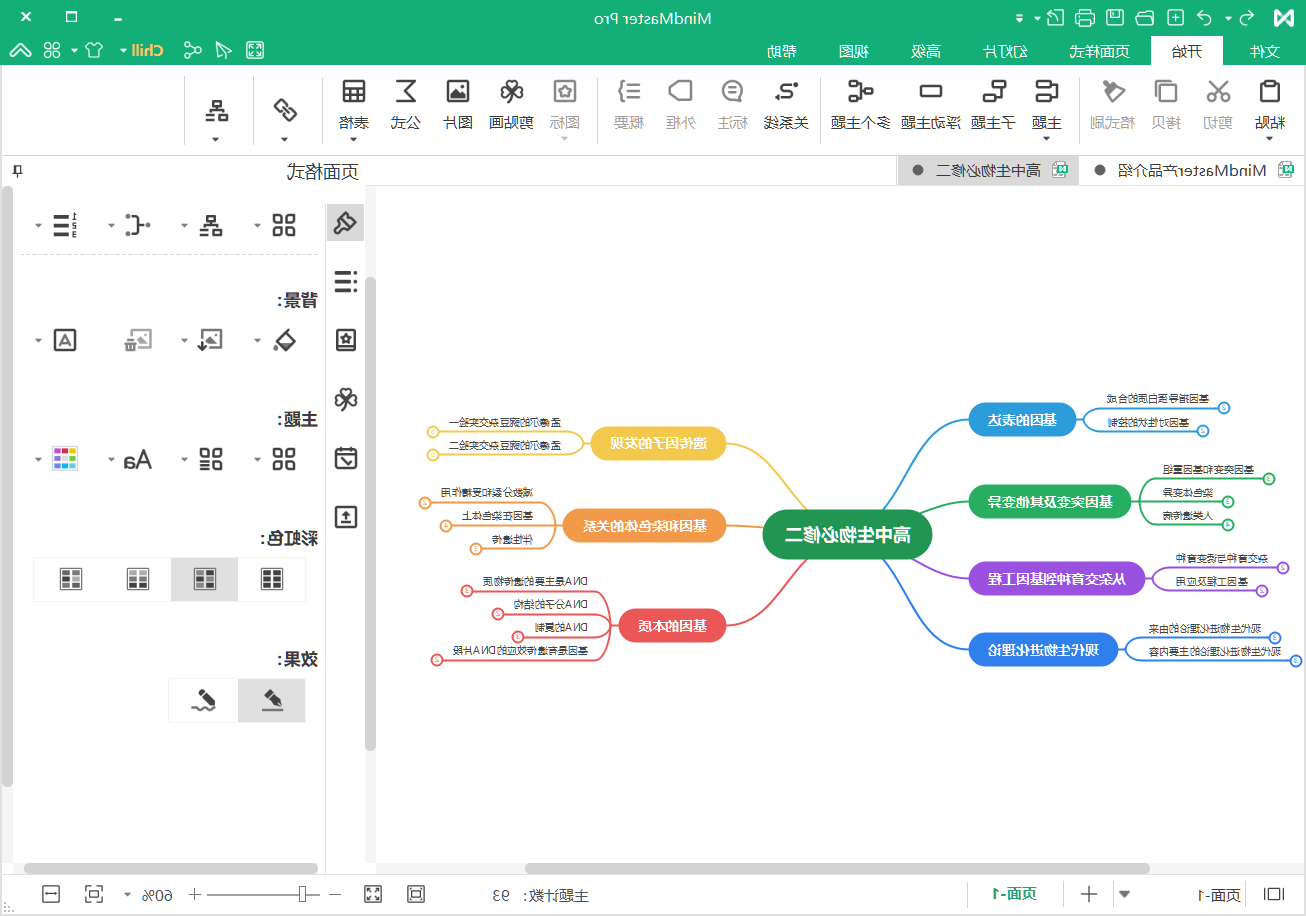Select the 遗传因子的发现 yellow topic
1306x916 pixels.
[658, 444]
